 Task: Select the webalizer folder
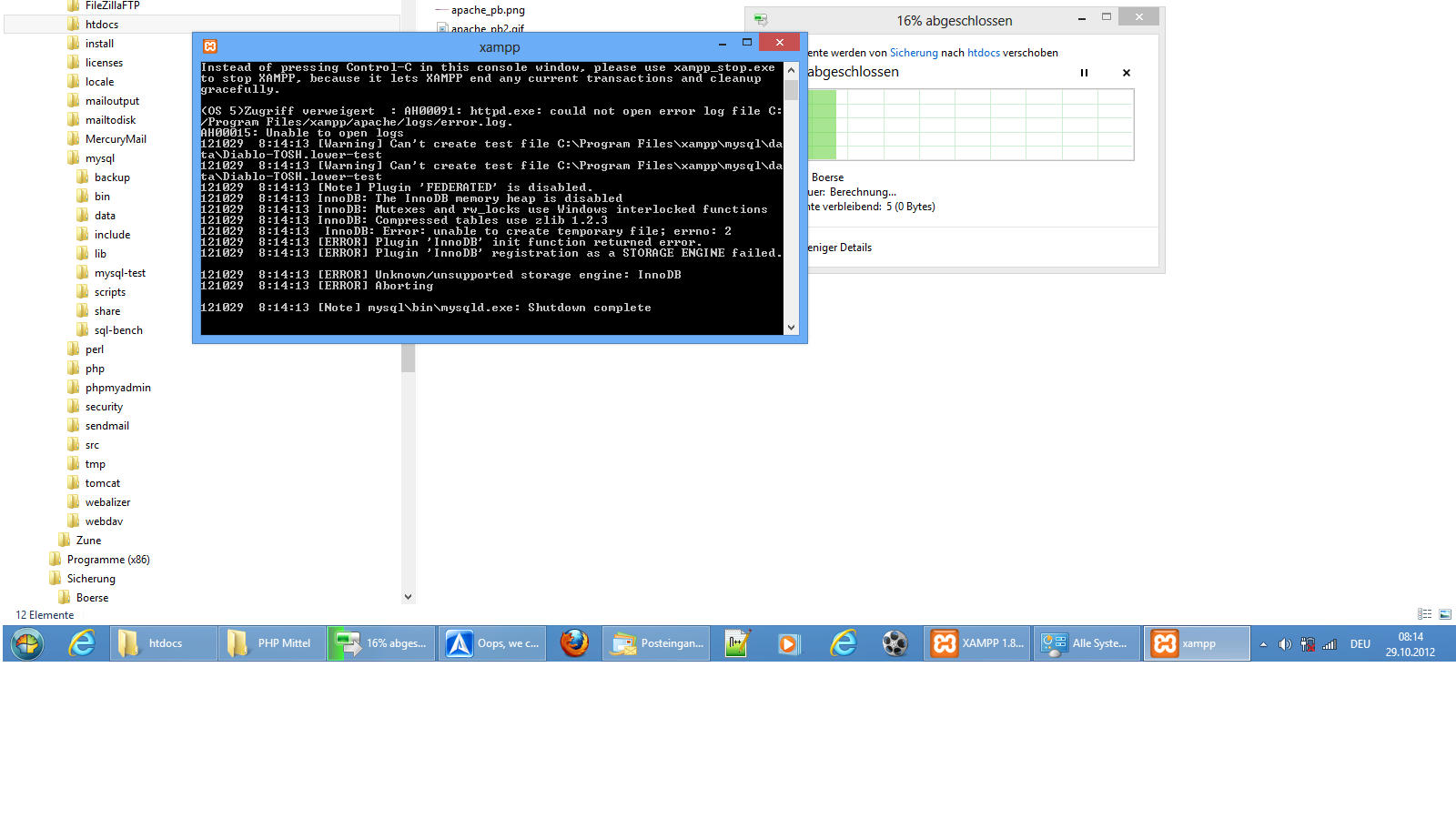107,502
